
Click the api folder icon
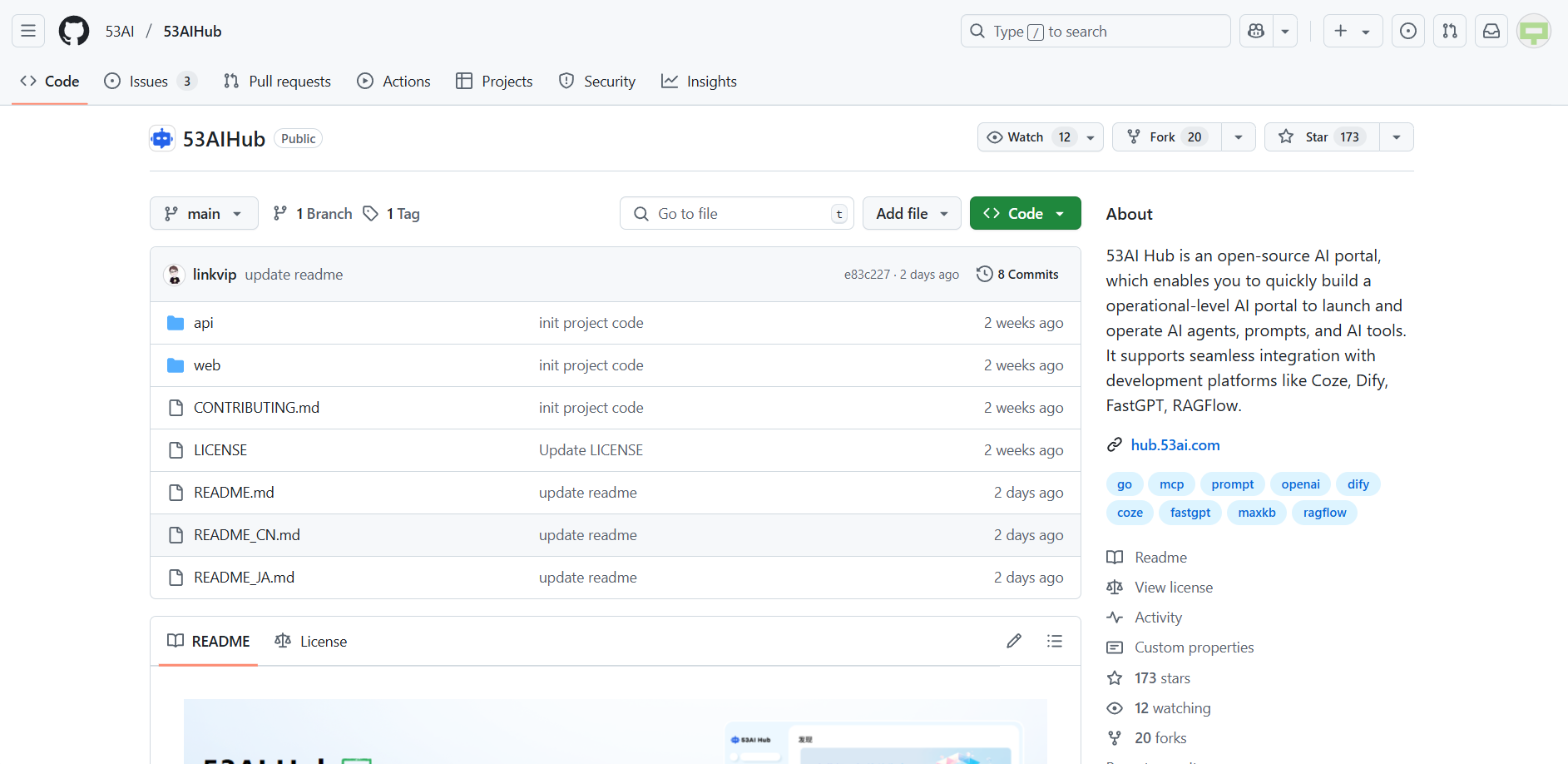click(x=176, y=323)
